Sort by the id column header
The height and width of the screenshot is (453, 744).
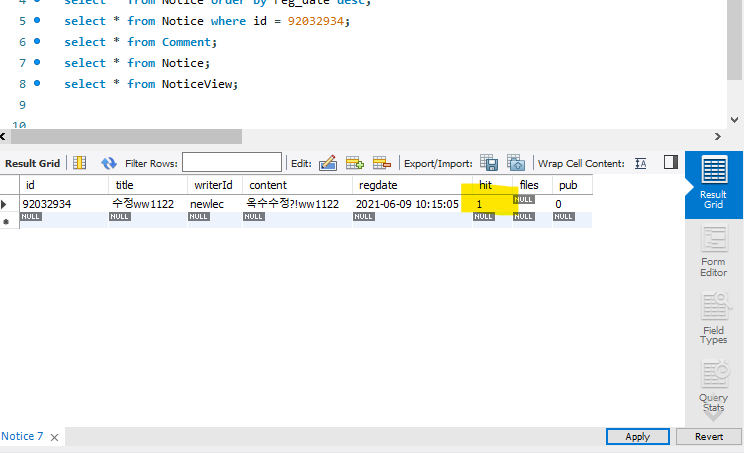point(64,185)
